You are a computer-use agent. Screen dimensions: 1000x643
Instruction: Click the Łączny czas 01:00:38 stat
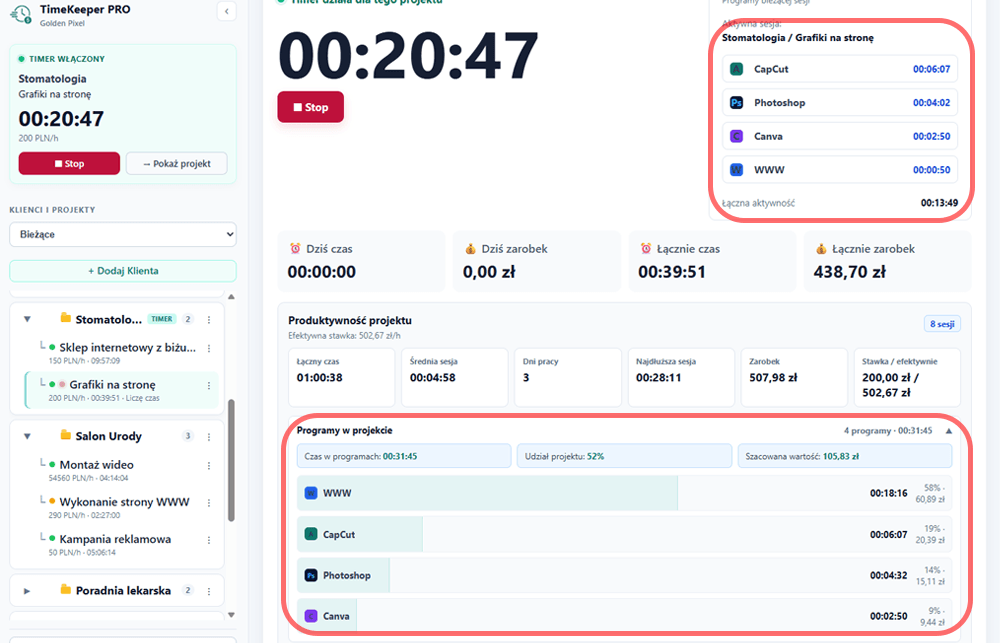tap(341, 377)
